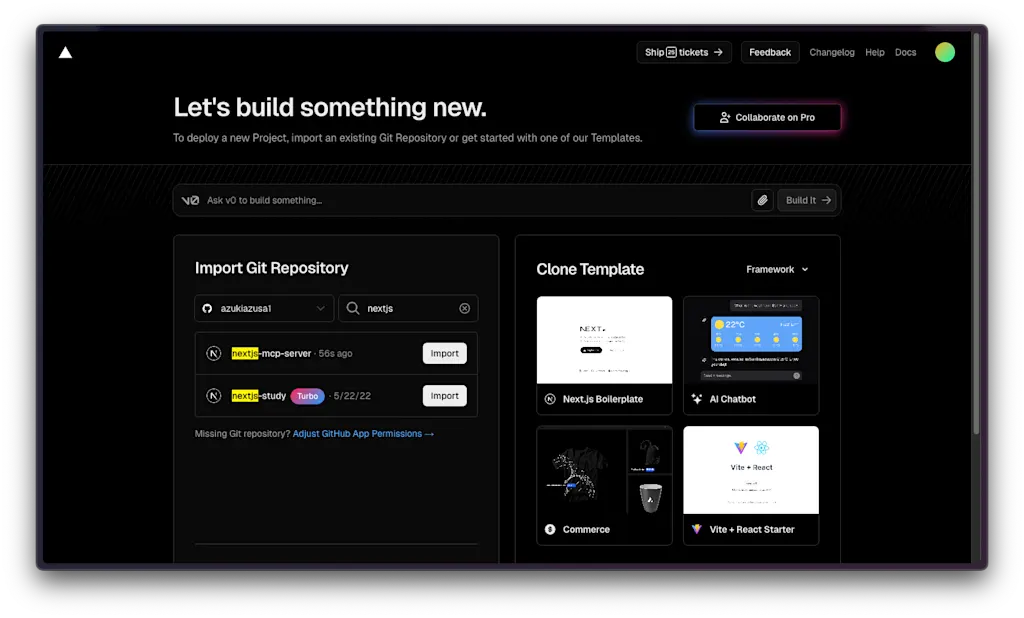Image resolution: width=1024 pixels, height=618 pixels.
Task: Click the Vercel triangle logo
Action: 65,52
